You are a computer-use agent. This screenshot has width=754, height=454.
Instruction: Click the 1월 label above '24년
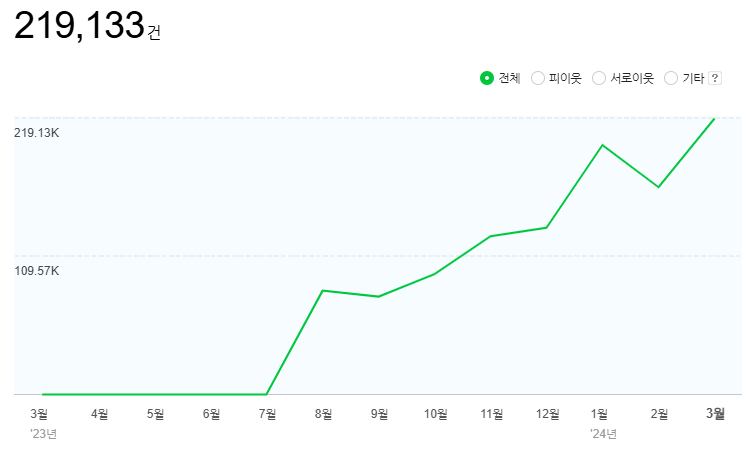601,413
